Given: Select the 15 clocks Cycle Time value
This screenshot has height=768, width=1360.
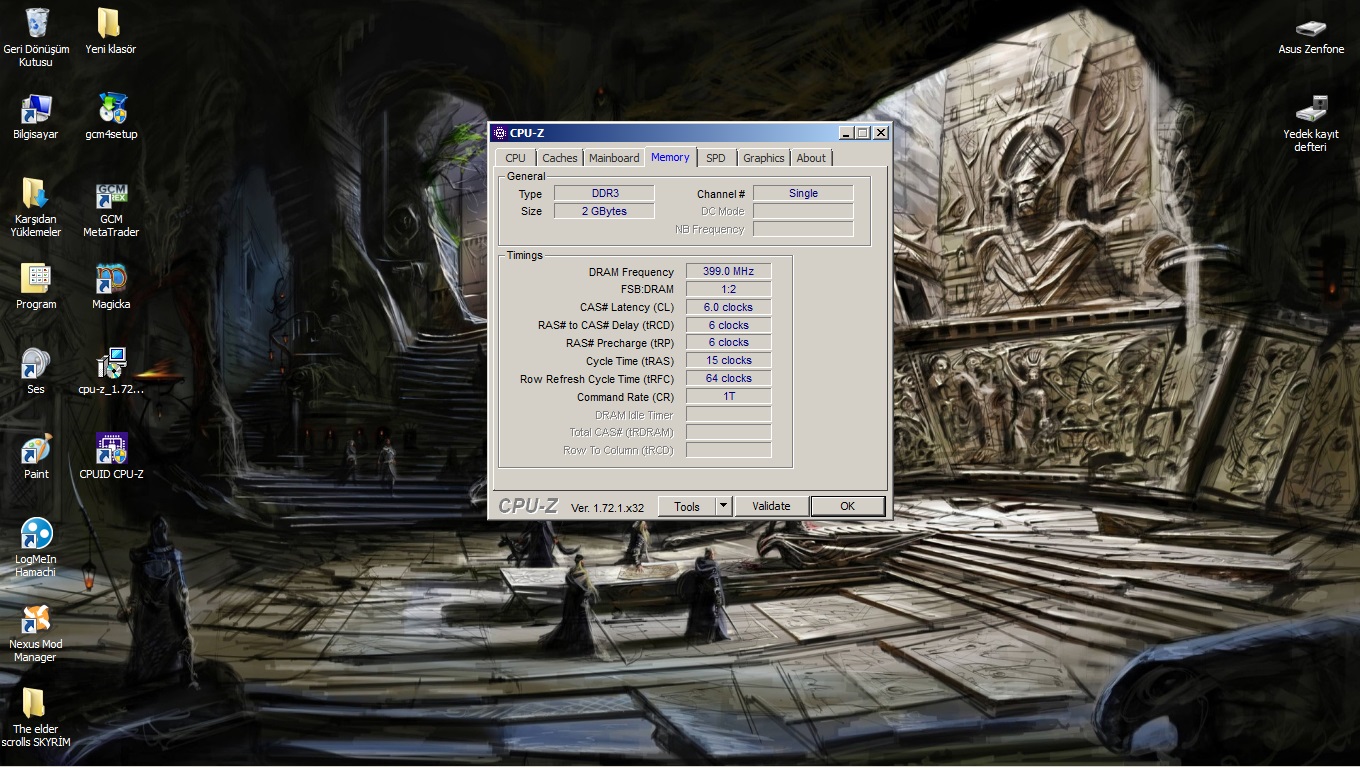Looking at the screenshot, I should [728, 360].
